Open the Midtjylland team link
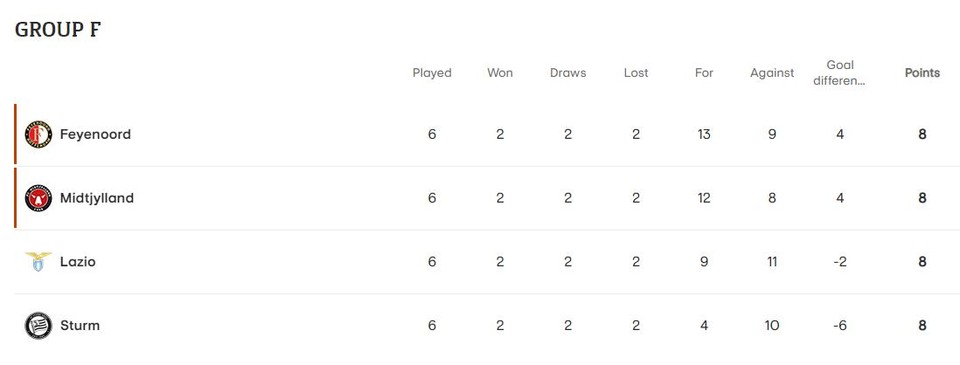 [97, 198]
